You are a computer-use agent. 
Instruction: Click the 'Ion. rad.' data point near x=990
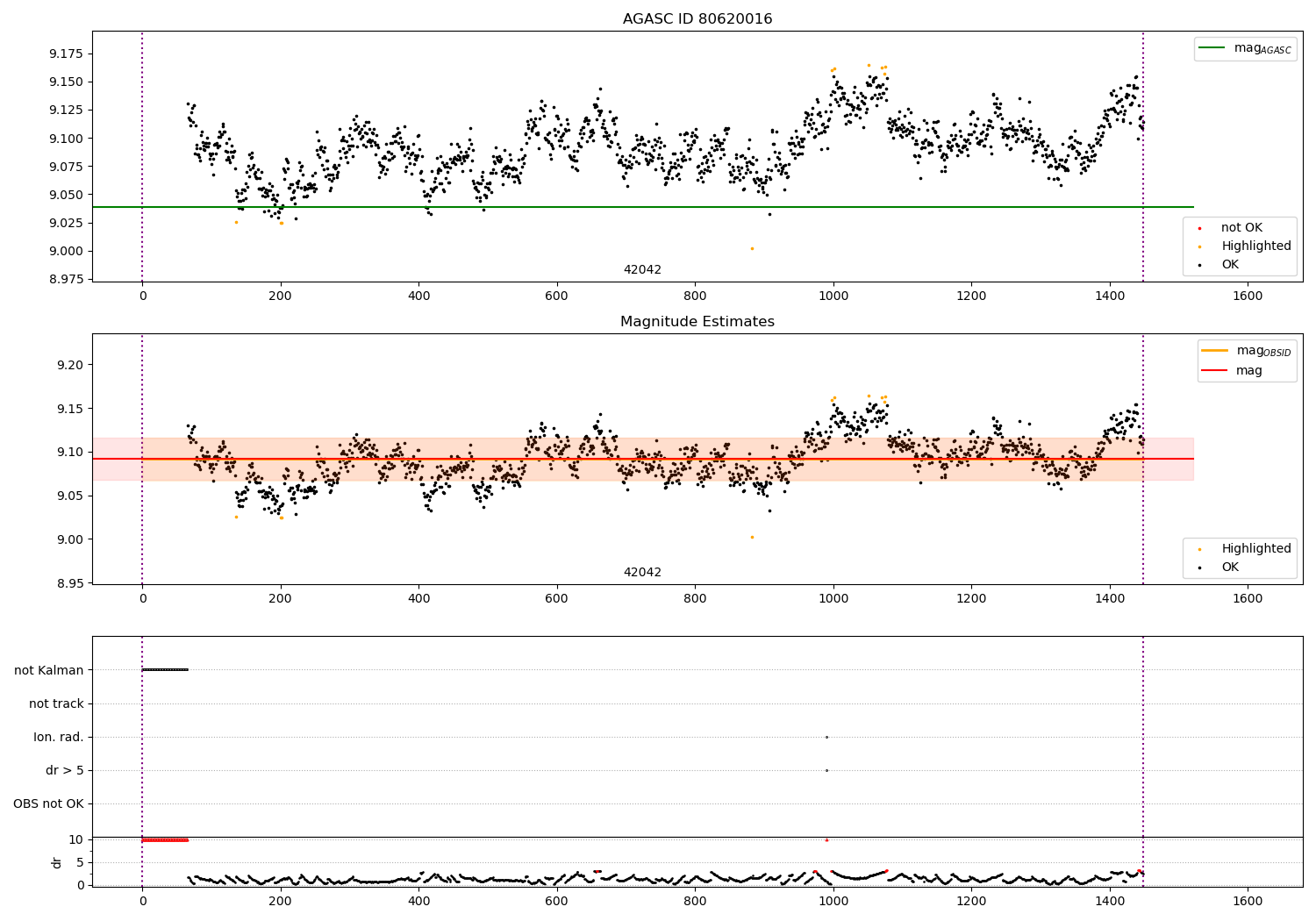[x=826, y=737]
